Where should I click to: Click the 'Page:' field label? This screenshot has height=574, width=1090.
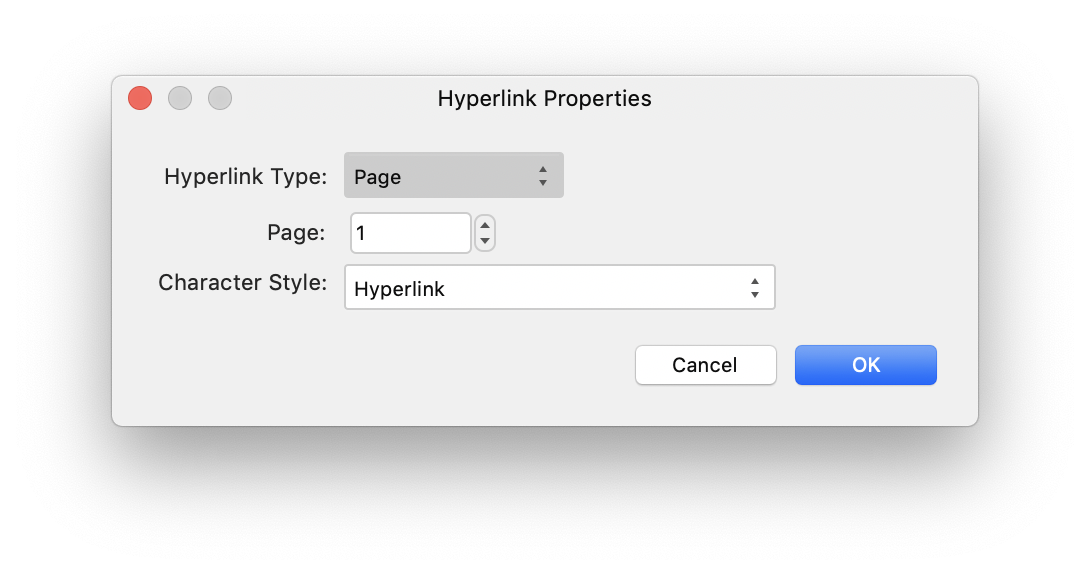coord(296,232)
